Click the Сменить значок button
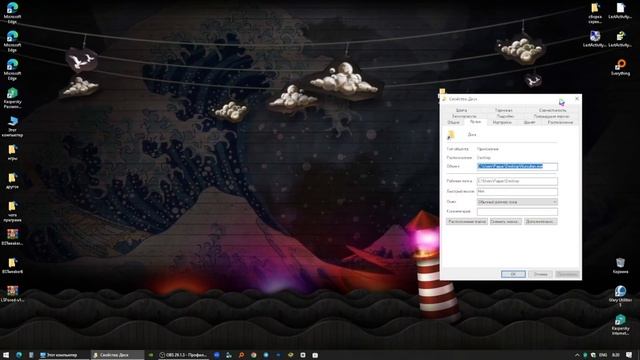The height and width of the screenshot is (360, 640). (505, 222)
